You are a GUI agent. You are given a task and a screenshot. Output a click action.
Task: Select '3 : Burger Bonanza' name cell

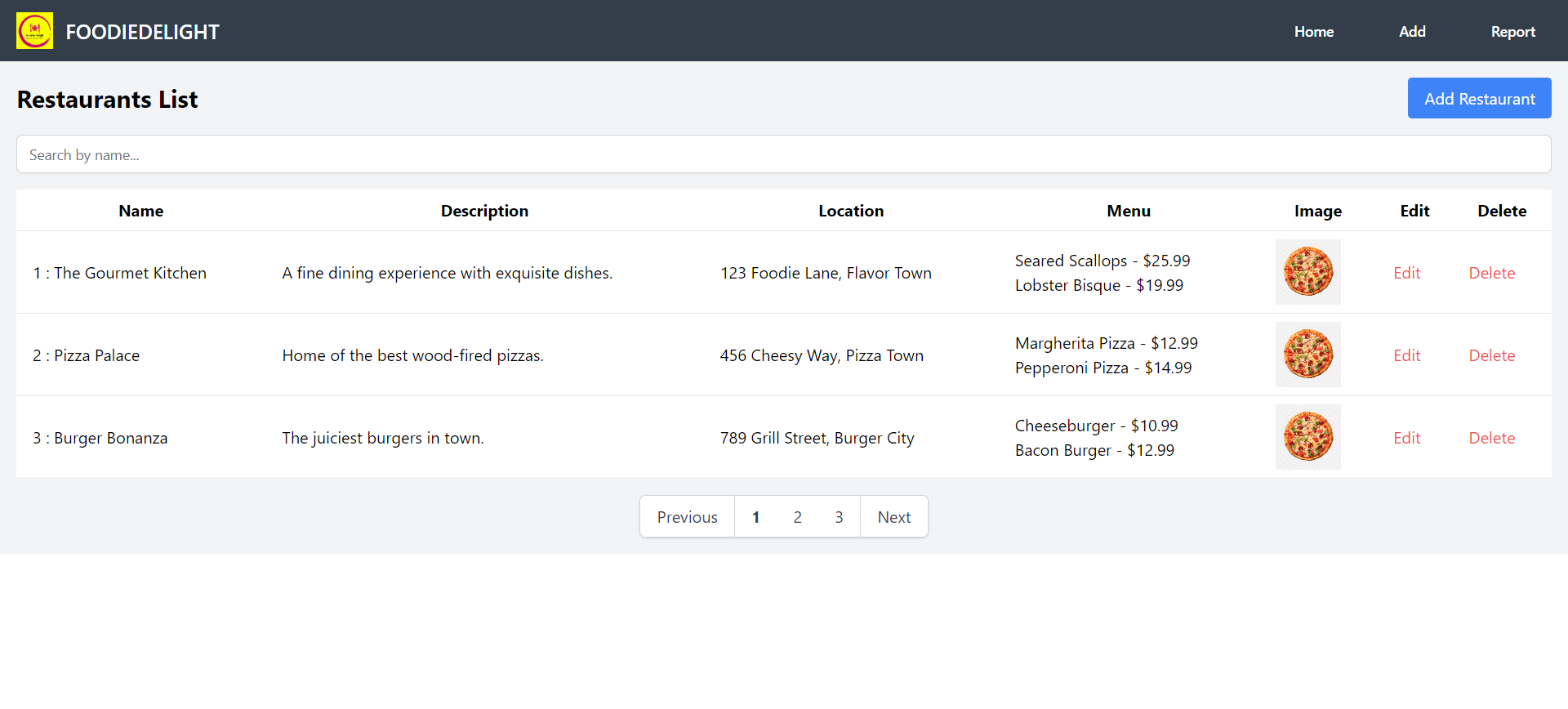[100, 438]
